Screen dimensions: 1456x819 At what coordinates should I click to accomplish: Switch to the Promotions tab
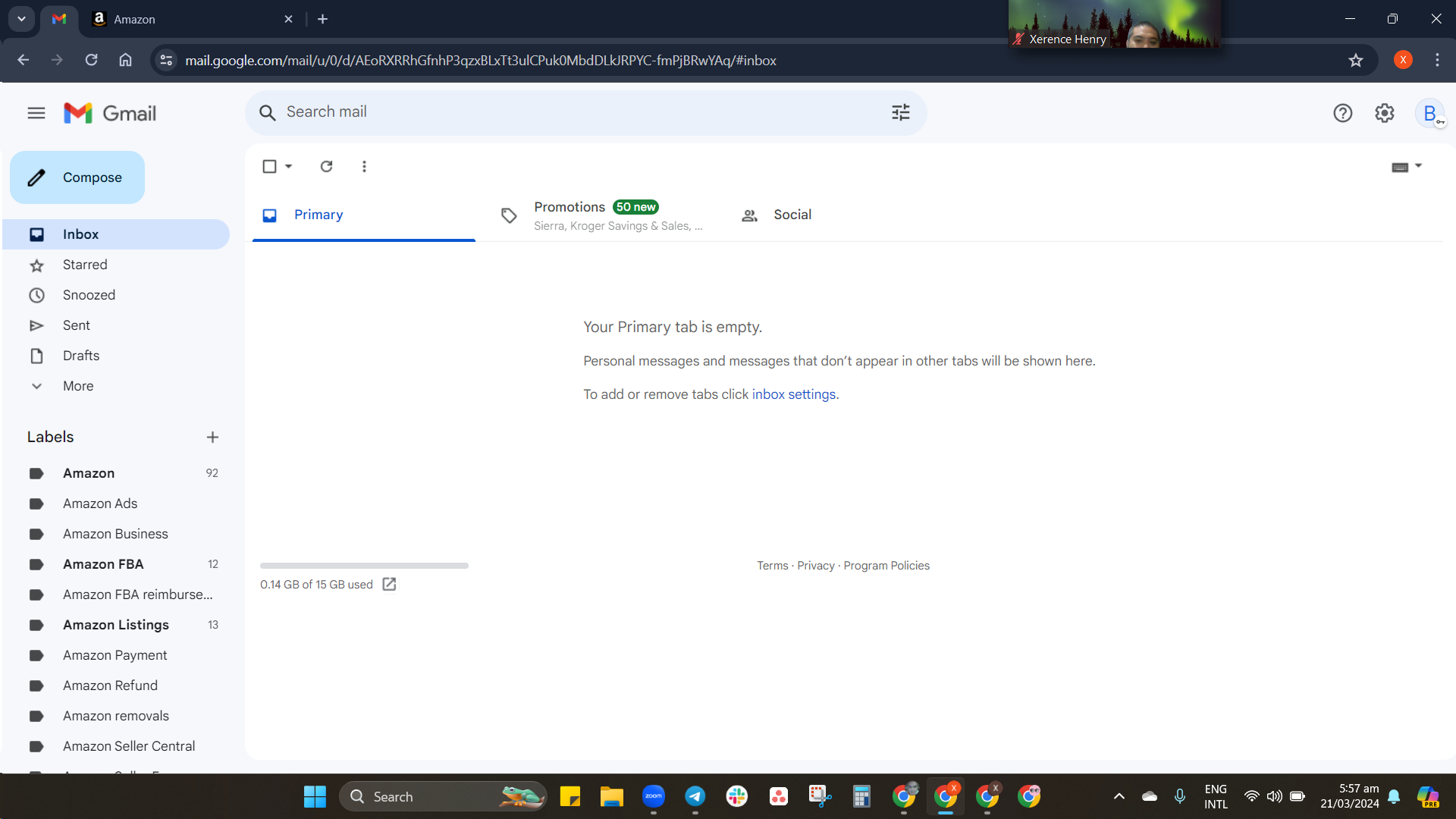(602, 215)
